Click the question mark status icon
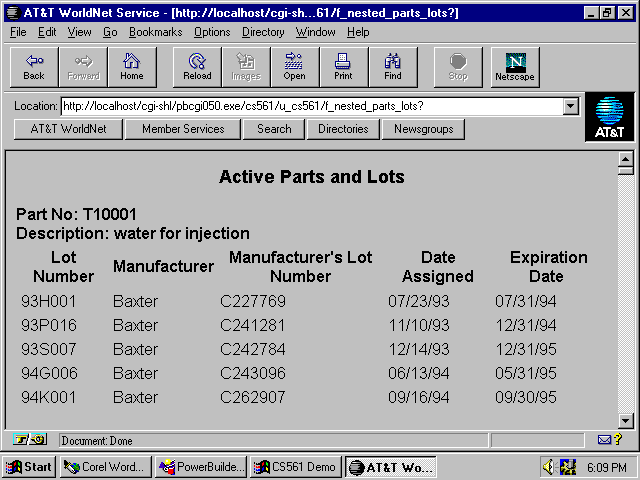The height and width of the screenshot is (480, 640). tap(618, 439)
